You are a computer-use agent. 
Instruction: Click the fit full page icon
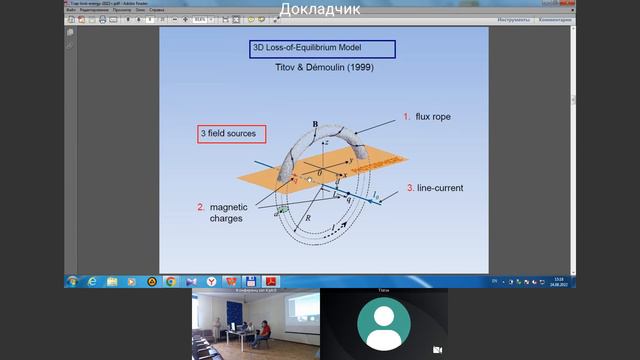[236, 20]
